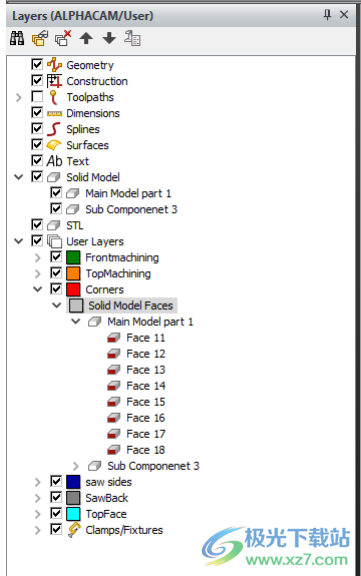Viewport: 361px width, 576px height.
Task: Toggle the Sub Componenet 3 checkbox under Solid Model
Action: point(56,209)
